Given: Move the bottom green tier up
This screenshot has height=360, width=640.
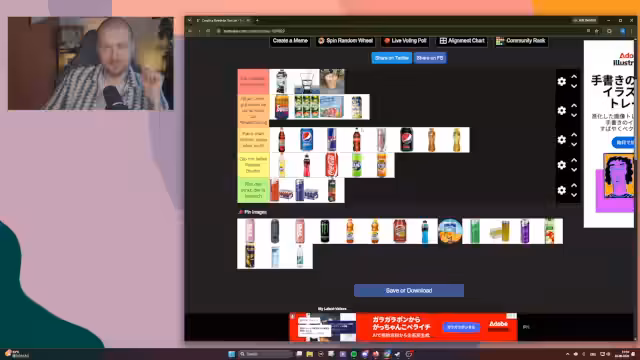Looking at the screenshot, I should tap(574, 185).
